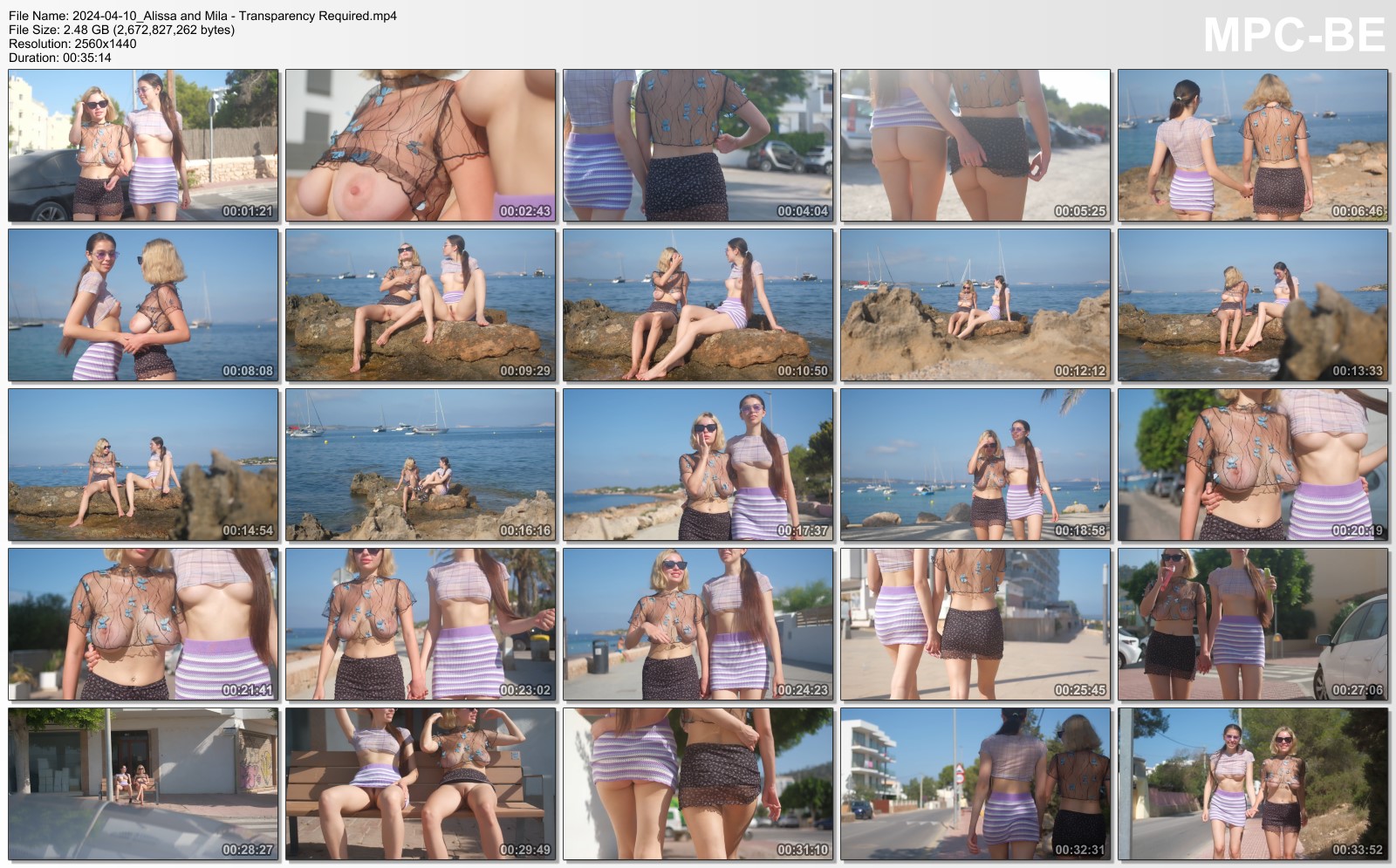Click the "File Name:" line in the header
The height and width of the screenshot is (868, 1396).
click(202, 16)
